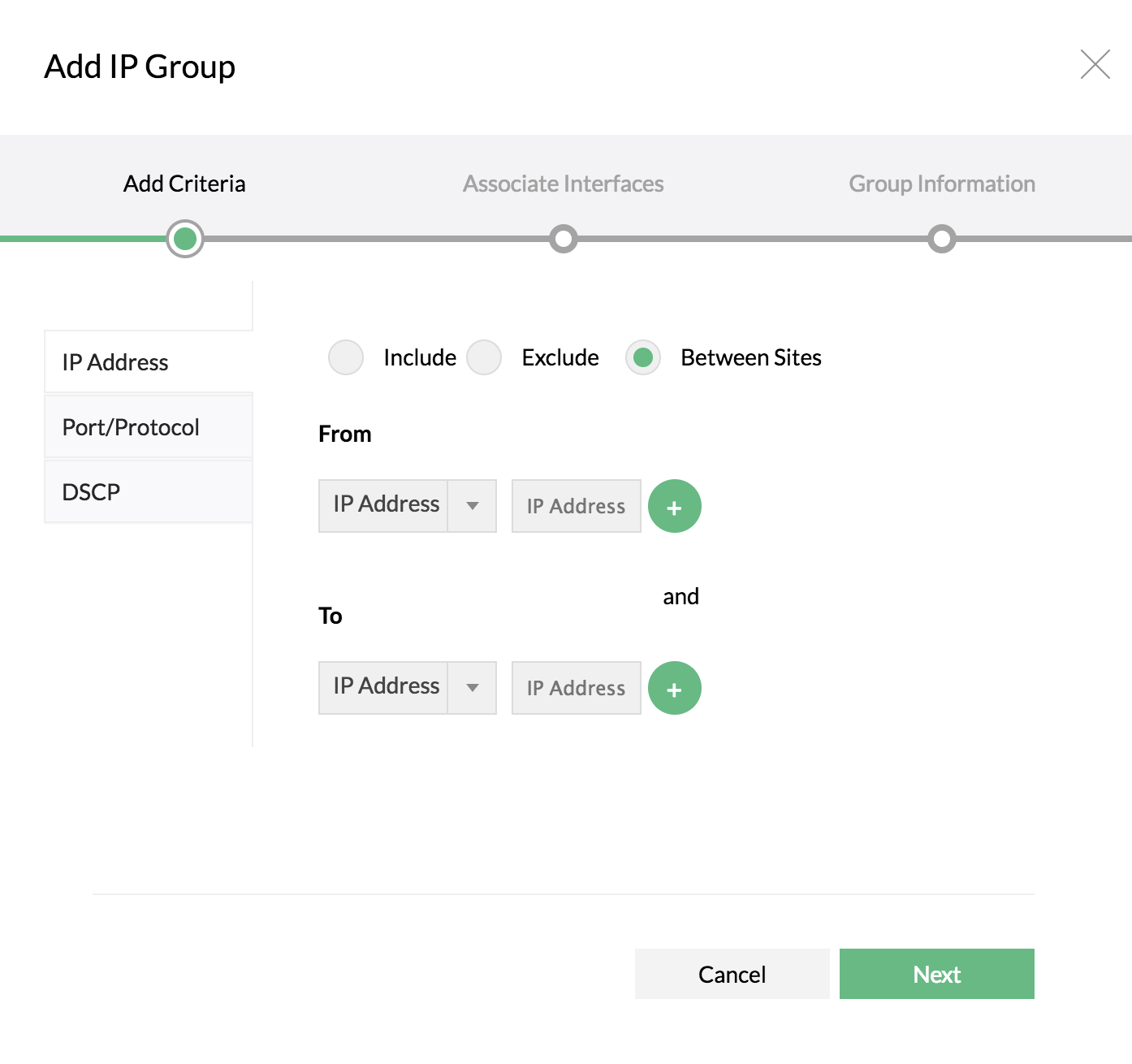Click the Group Information step circle
This screenshot has width=1132, height=1064.
coord(942,239)
